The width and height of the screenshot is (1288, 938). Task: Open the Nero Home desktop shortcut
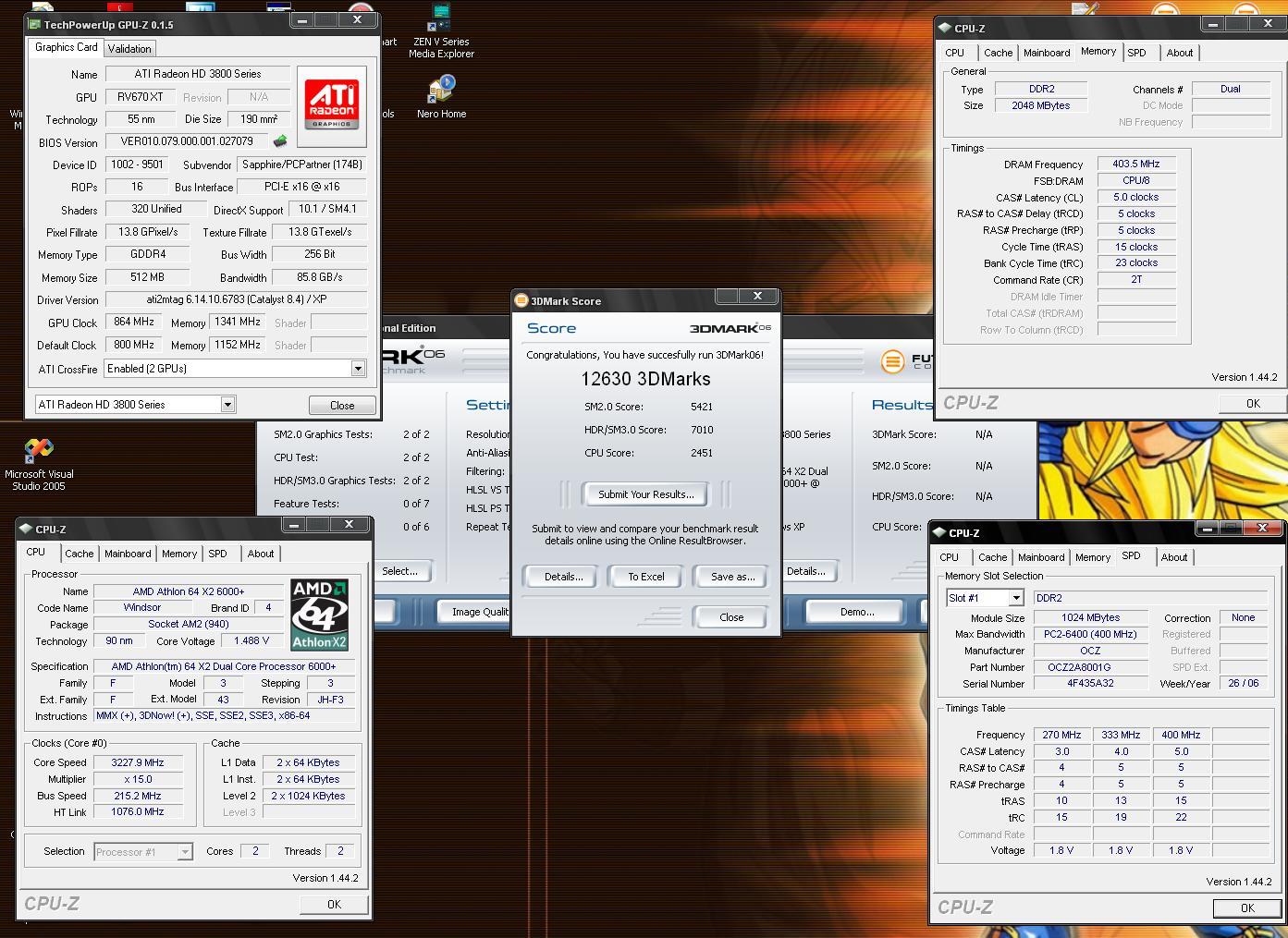(441, 97)
